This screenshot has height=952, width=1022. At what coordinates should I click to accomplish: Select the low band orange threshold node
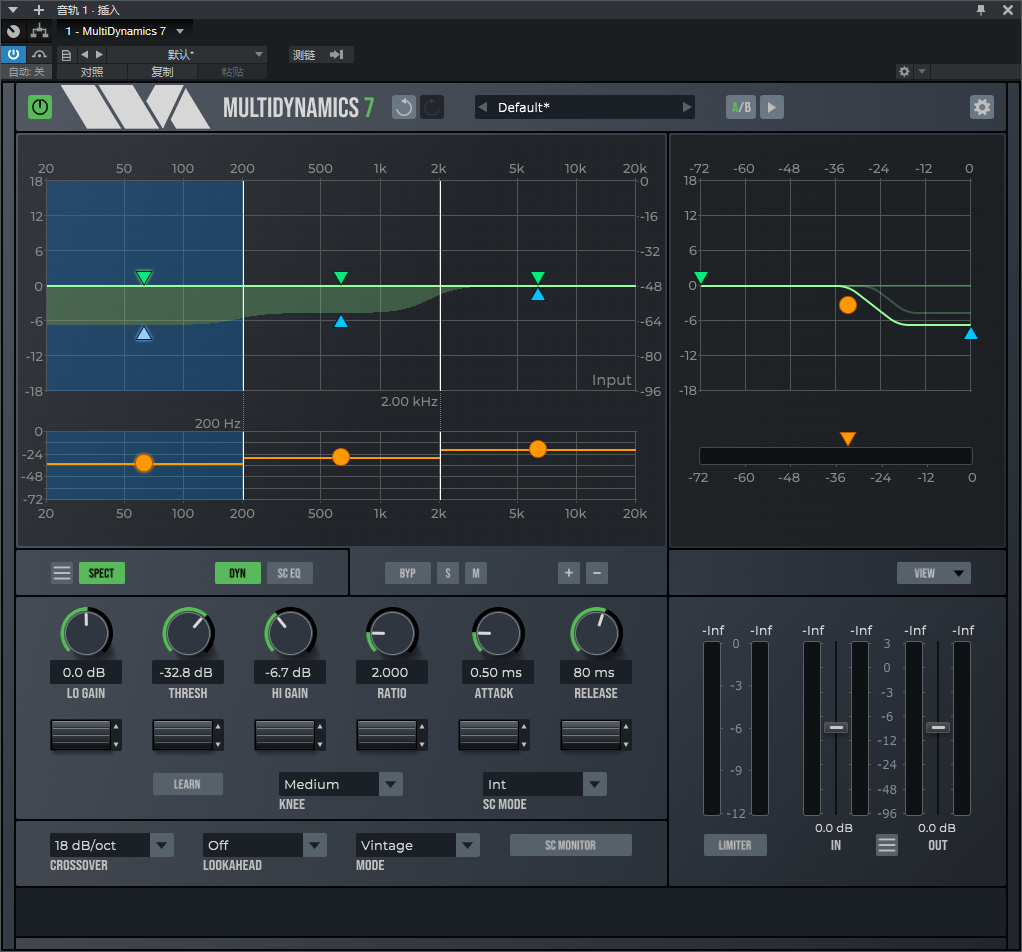tap(144, 463)
